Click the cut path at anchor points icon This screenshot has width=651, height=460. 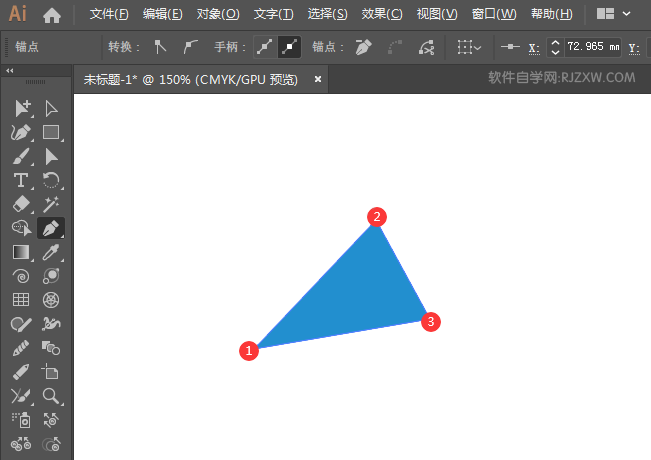(x=427, y=47)
